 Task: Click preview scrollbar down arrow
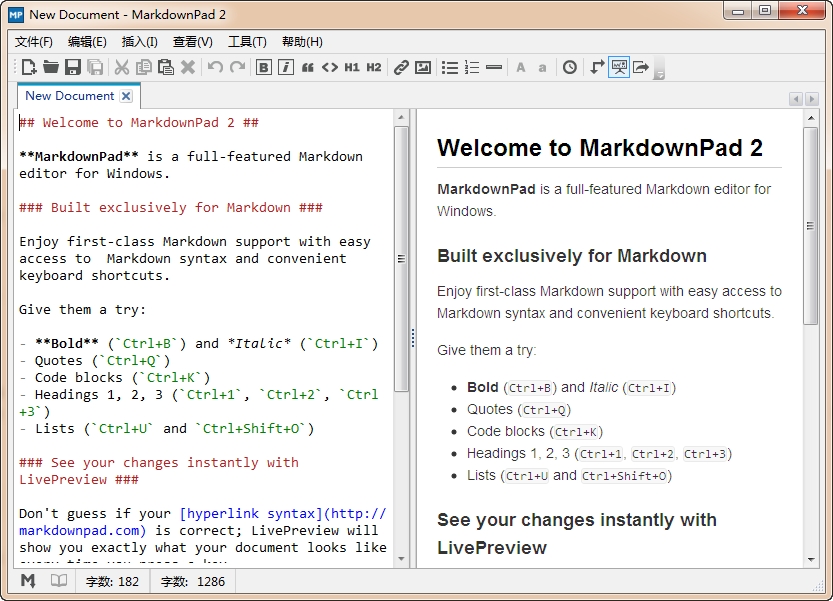[x=811, y=559]
